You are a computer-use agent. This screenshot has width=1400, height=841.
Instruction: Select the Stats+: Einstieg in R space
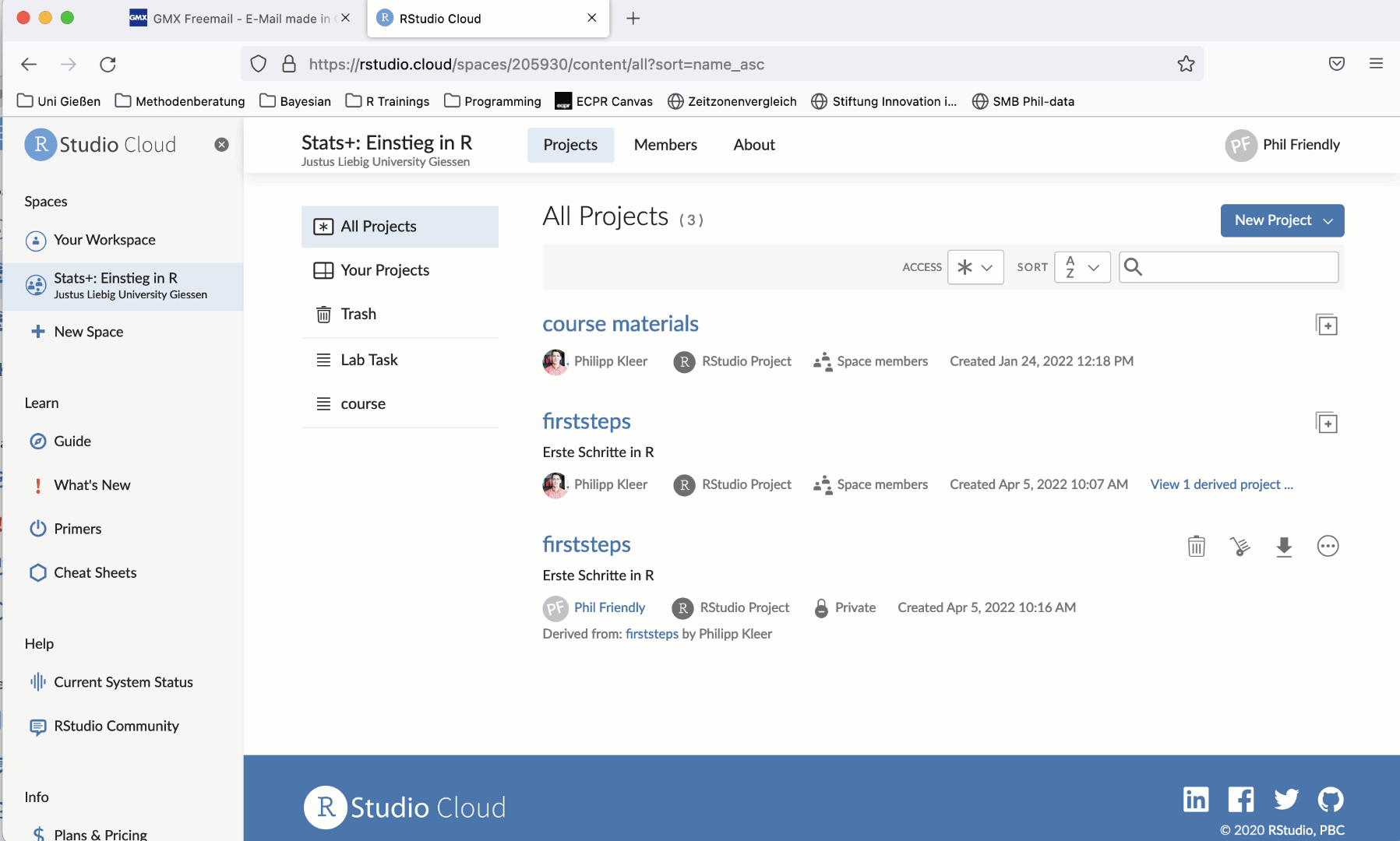point(123,286)
